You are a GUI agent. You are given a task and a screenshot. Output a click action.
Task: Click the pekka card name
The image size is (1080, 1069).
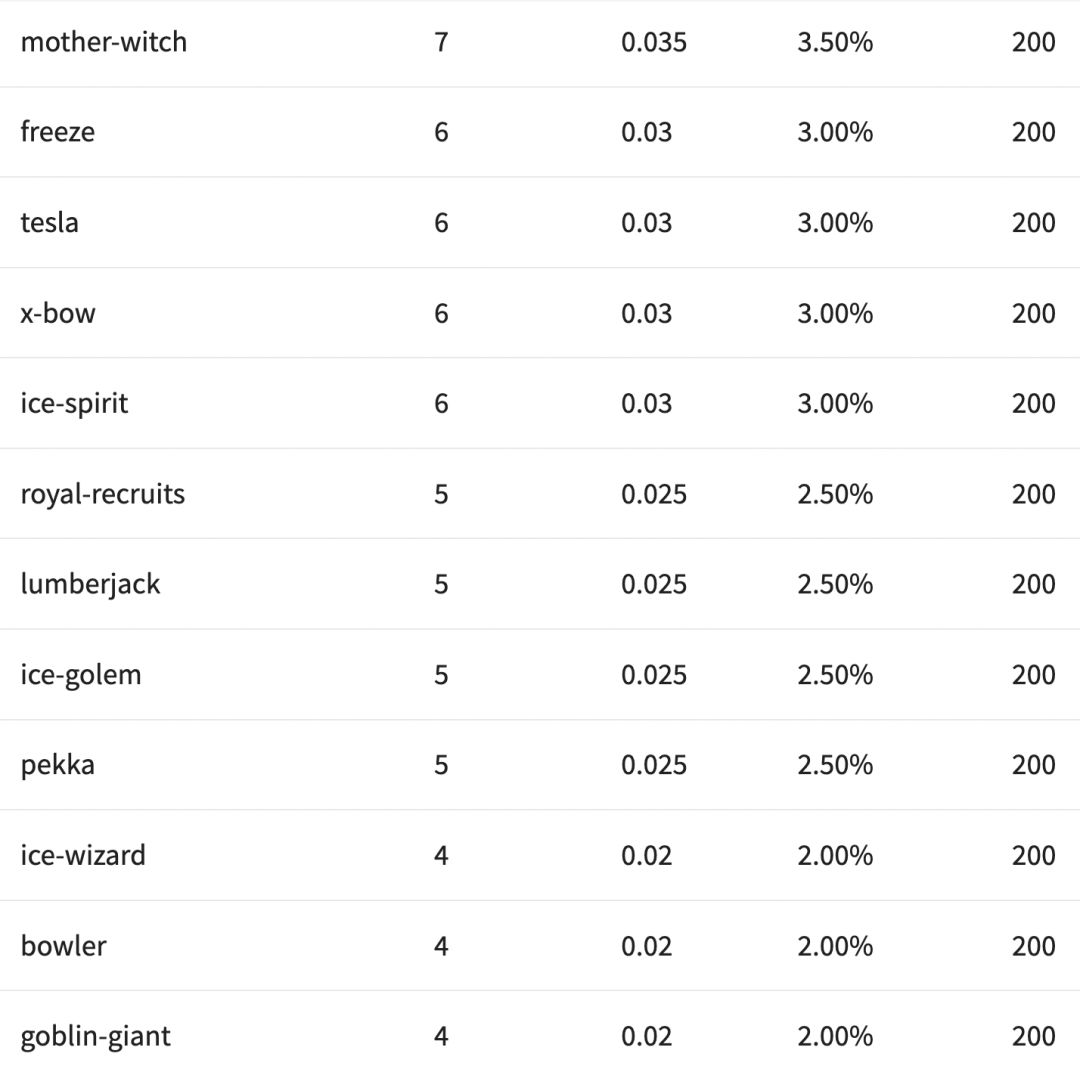pos(57,765)
